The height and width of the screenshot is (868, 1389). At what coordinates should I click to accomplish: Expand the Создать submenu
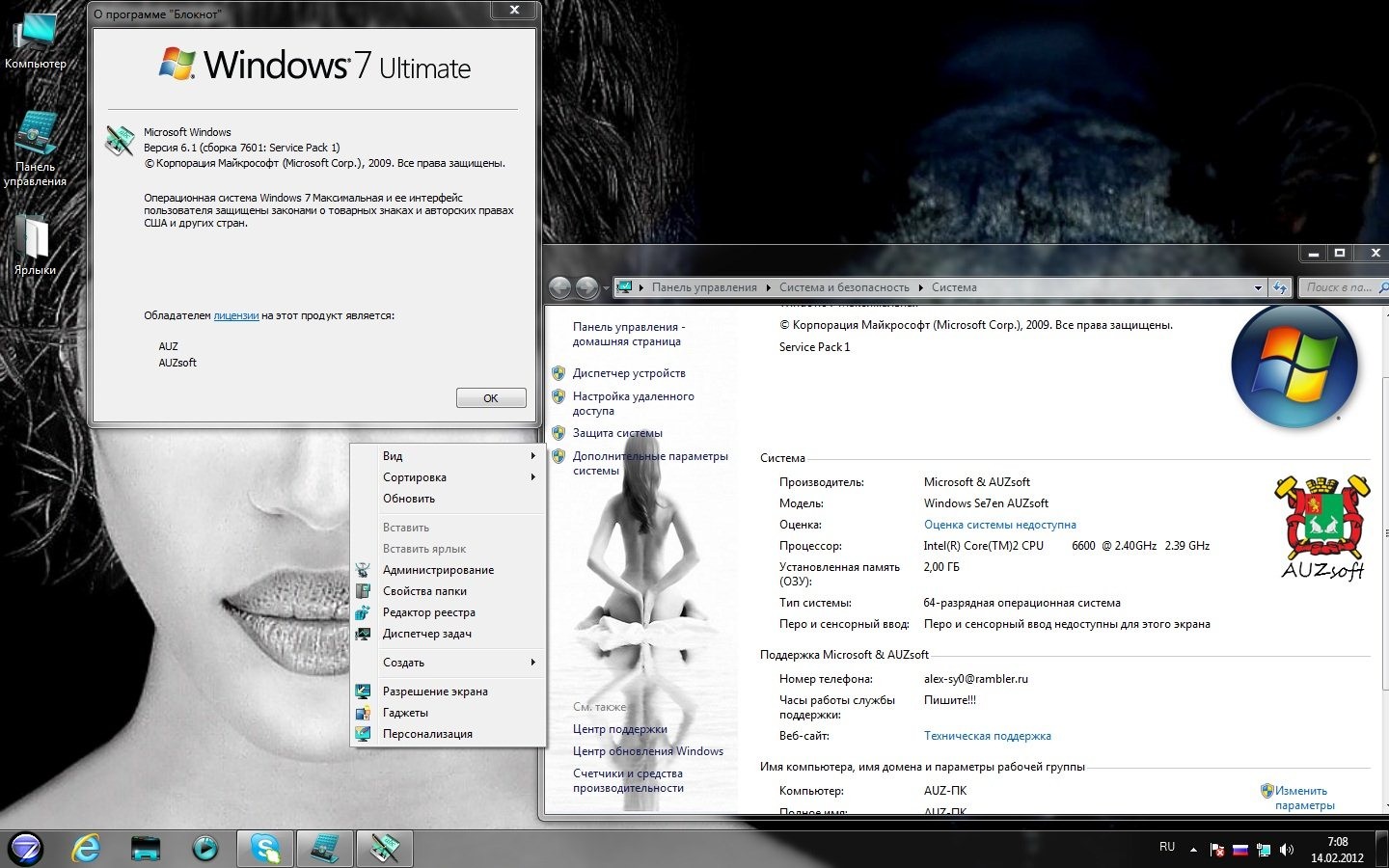pos(449,663)
